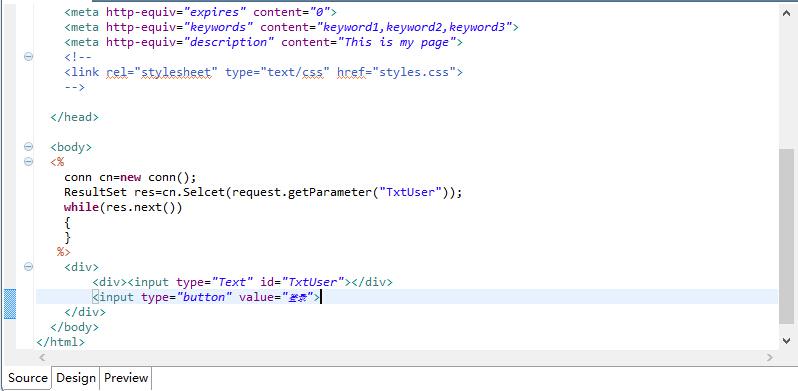Collapse the JSP scriptlet <% fold marker

(28, 162)
